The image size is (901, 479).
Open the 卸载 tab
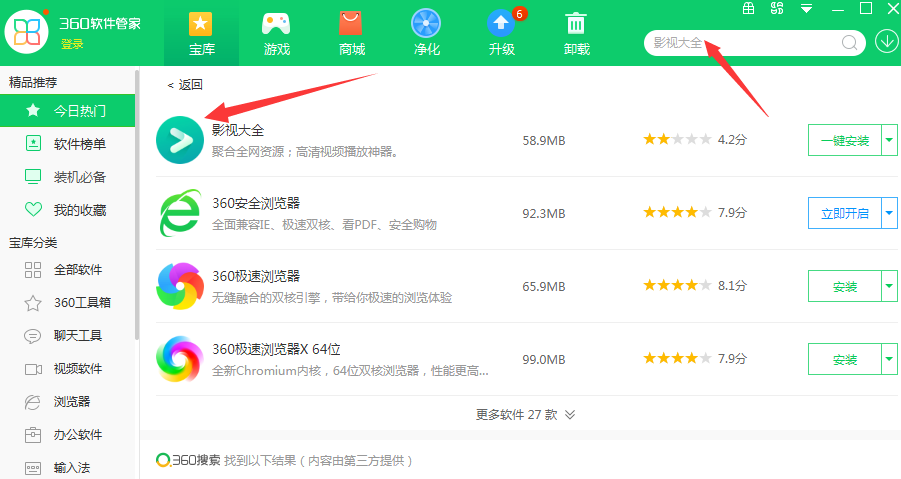(576, 33)
